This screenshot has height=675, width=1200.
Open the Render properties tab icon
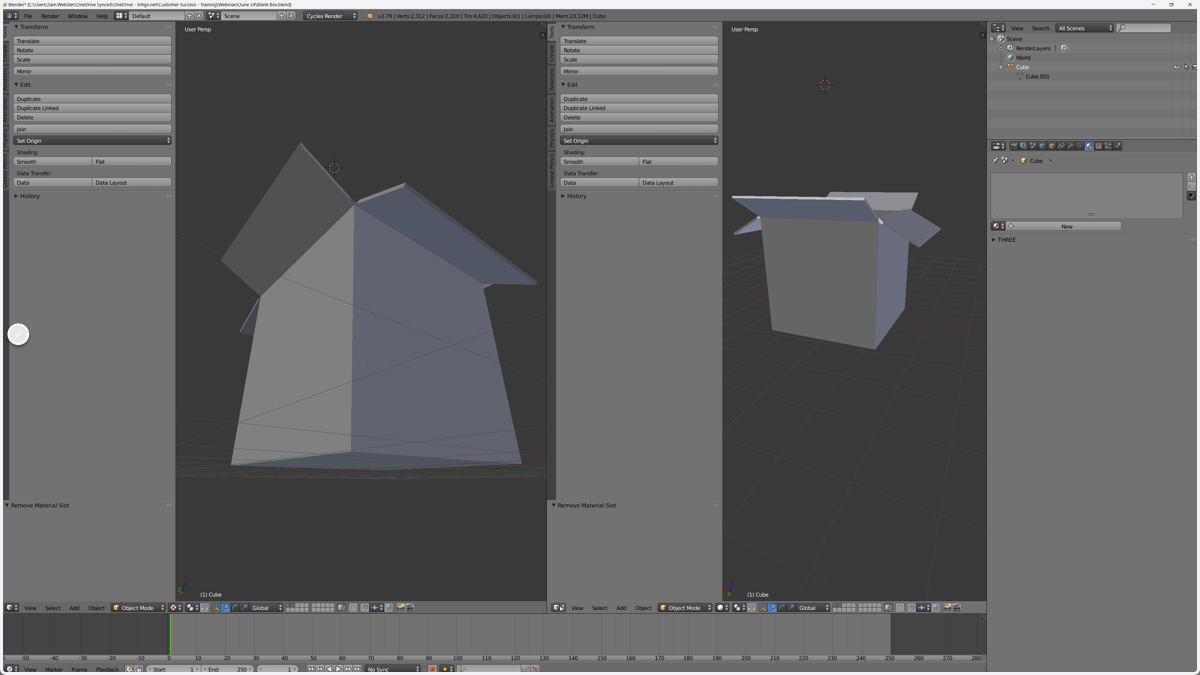pos(1014,146)
